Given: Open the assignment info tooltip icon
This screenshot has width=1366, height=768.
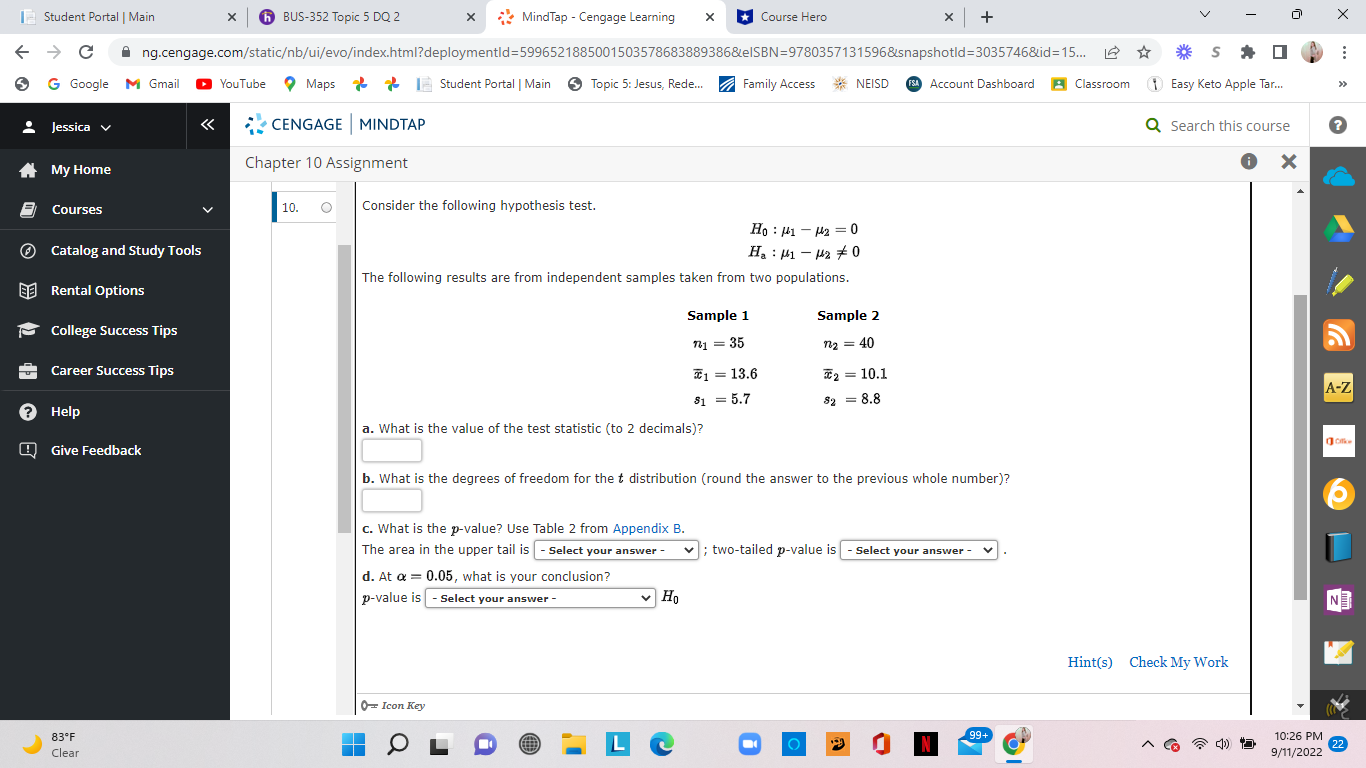Looking at the screenshot, I should (x=1248, y=161).
